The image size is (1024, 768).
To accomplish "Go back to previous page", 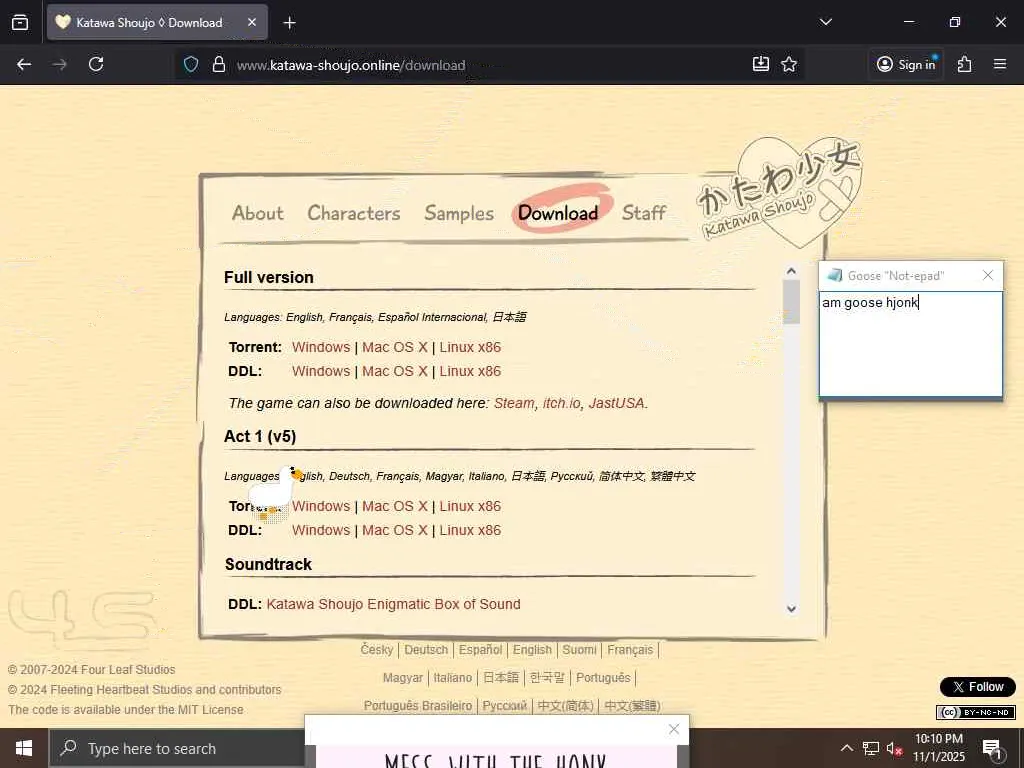I will (24, 64).
